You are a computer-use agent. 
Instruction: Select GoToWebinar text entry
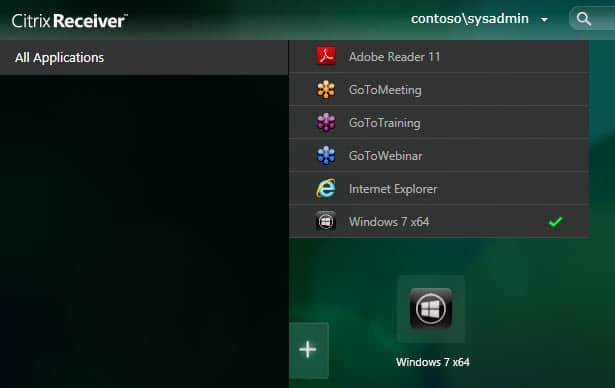[386, 156]
